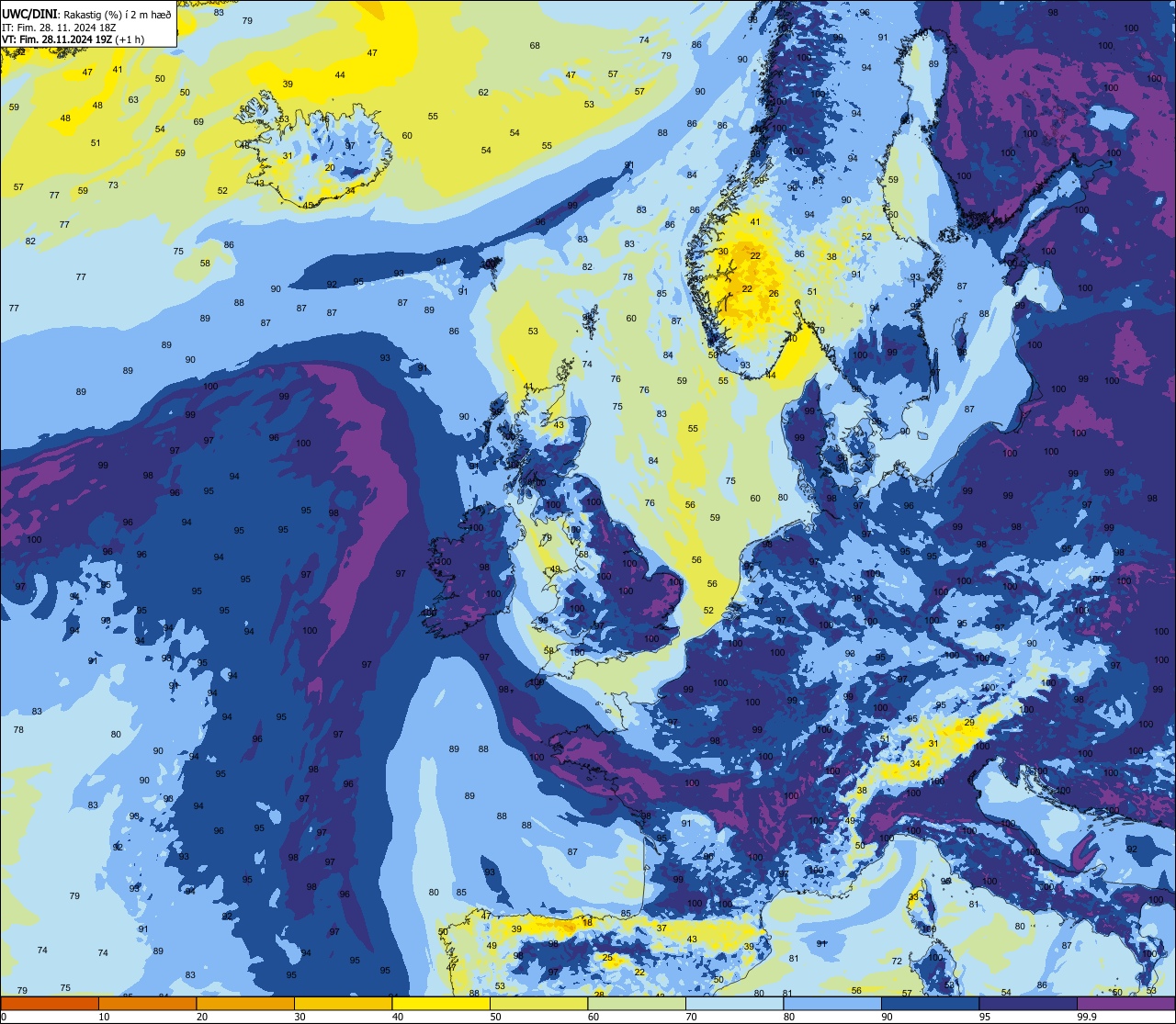Click the '60' tick label on the legend

pos(594,1017)
